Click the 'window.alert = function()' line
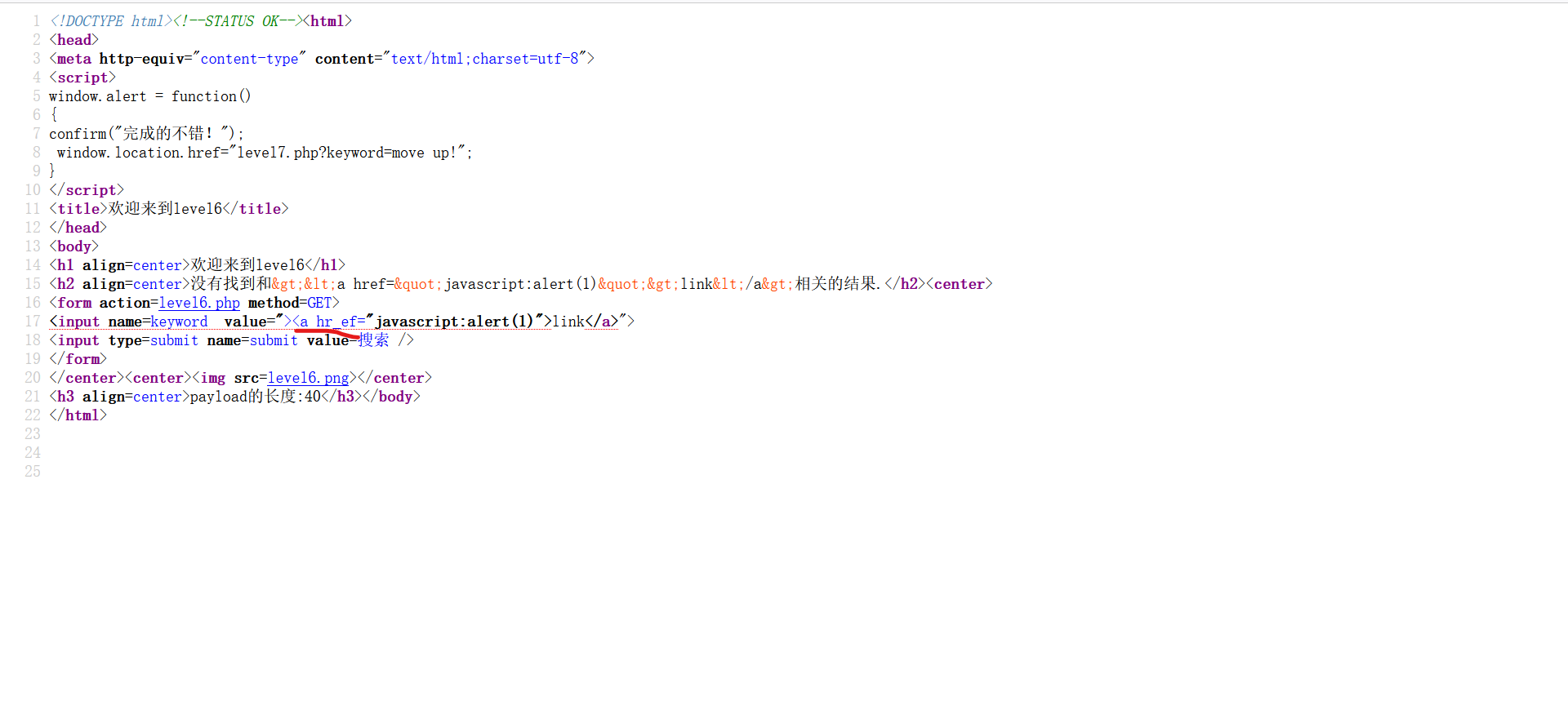Screen dimensions: 1568x719 [149, 96]
